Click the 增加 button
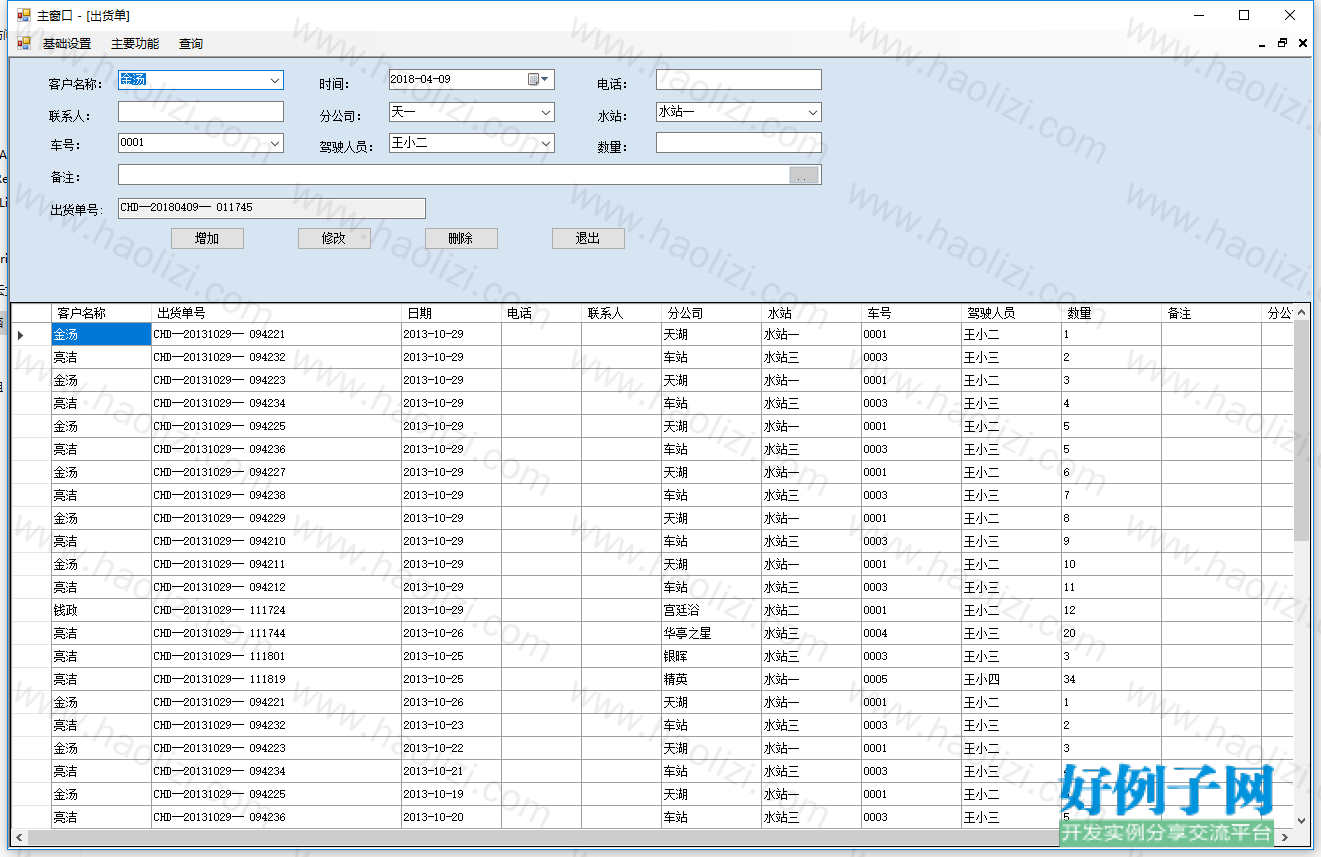The height and width of the screenshot is (857, 1321). [x=207, y=239]
